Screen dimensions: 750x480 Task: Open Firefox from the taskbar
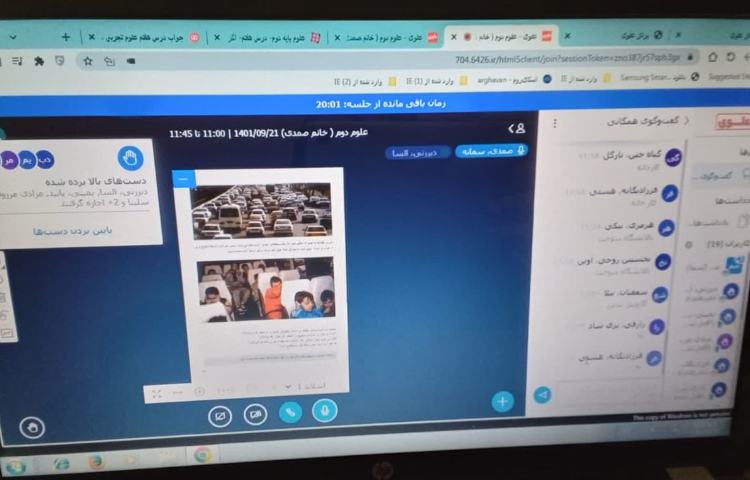[96, 461]
